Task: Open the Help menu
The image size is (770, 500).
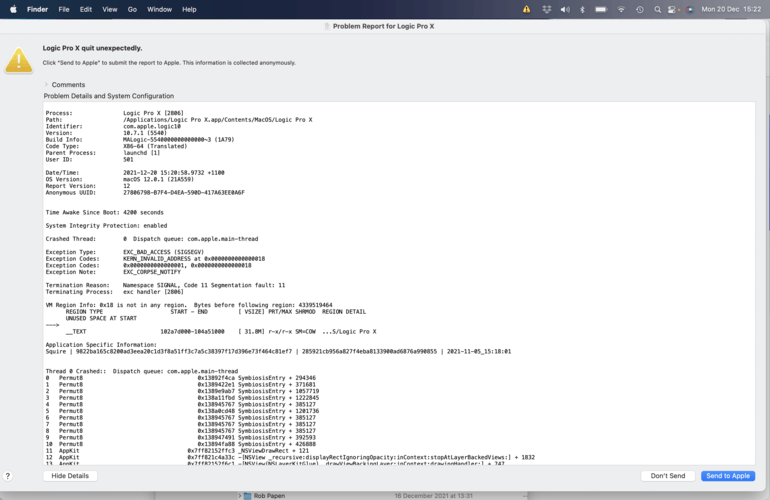Action: coord(189,9)
